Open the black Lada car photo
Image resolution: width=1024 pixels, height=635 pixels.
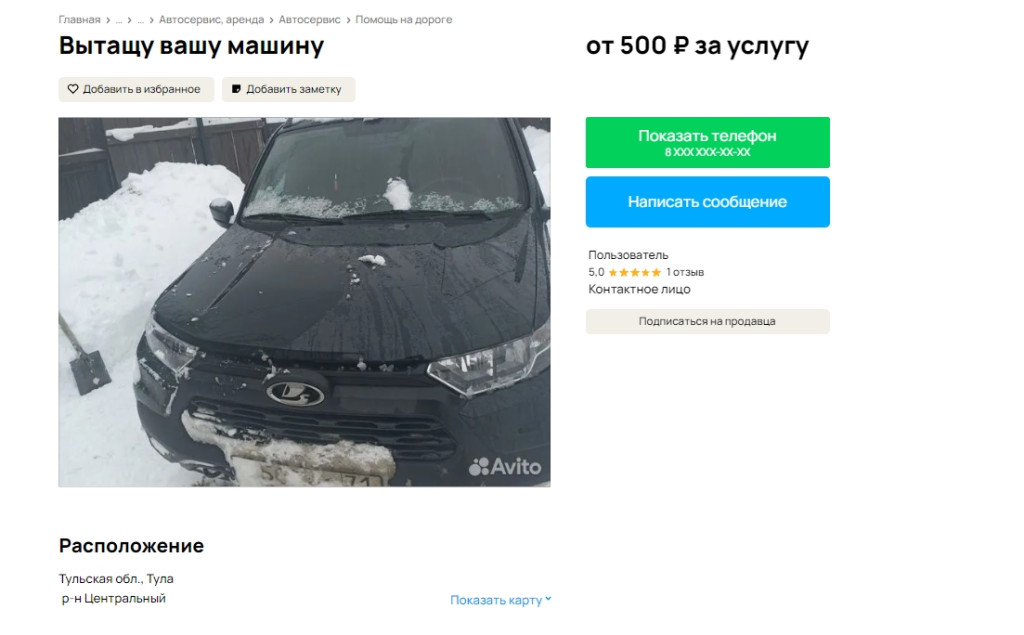[304, 302]
